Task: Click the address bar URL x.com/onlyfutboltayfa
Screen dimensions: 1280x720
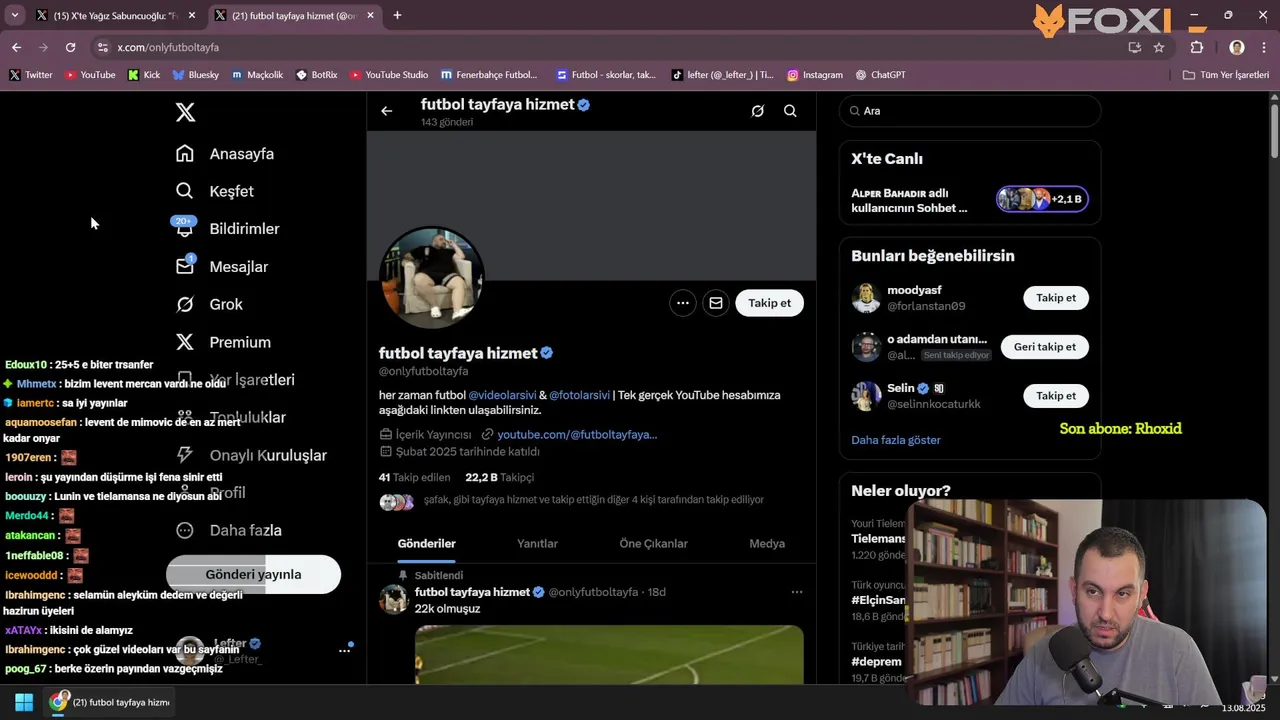Action: 168,48
